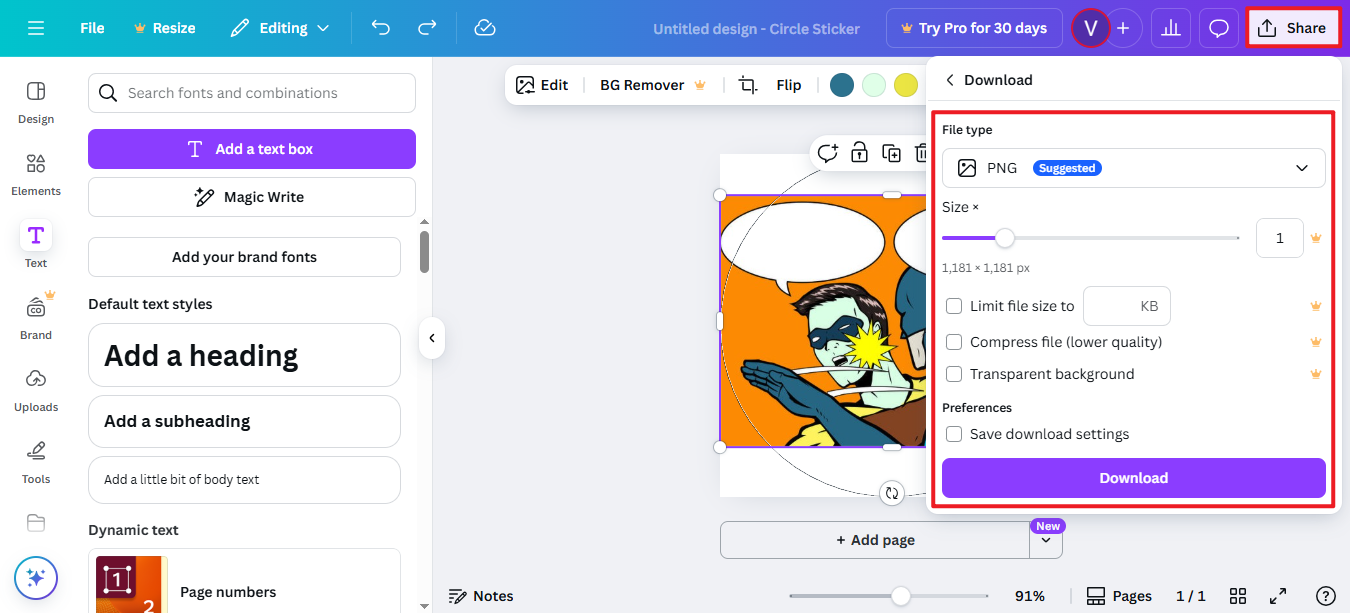Open the File menu
1350x613 pixels.
(x=91, y=28)
